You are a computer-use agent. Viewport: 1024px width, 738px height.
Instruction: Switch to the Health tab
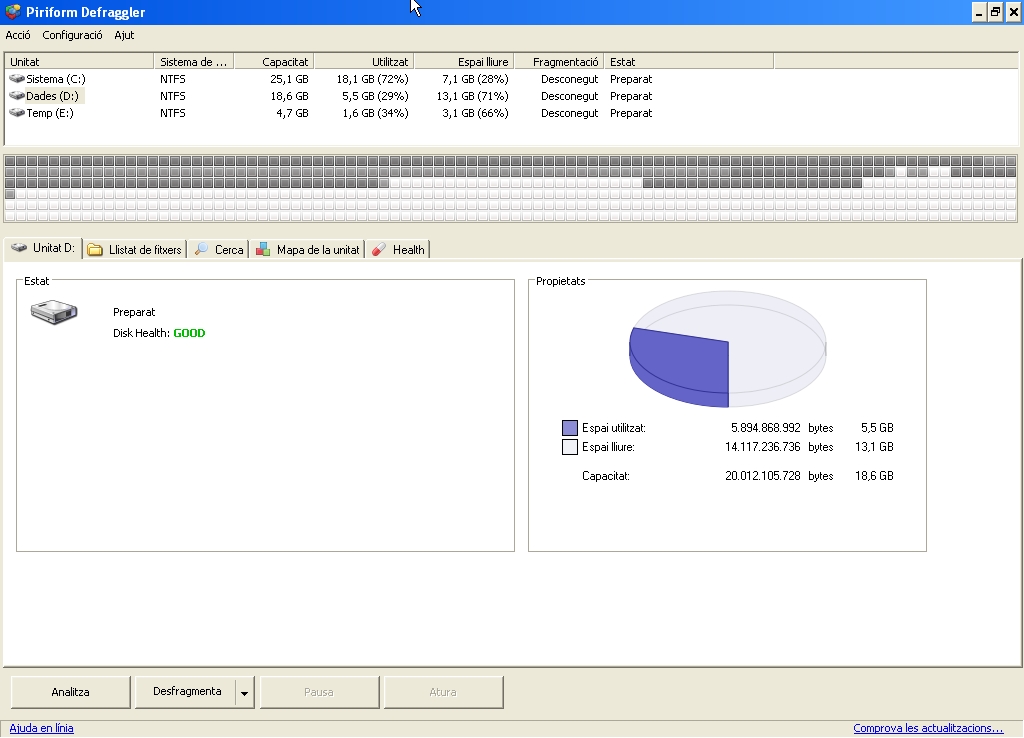(398, 250)
